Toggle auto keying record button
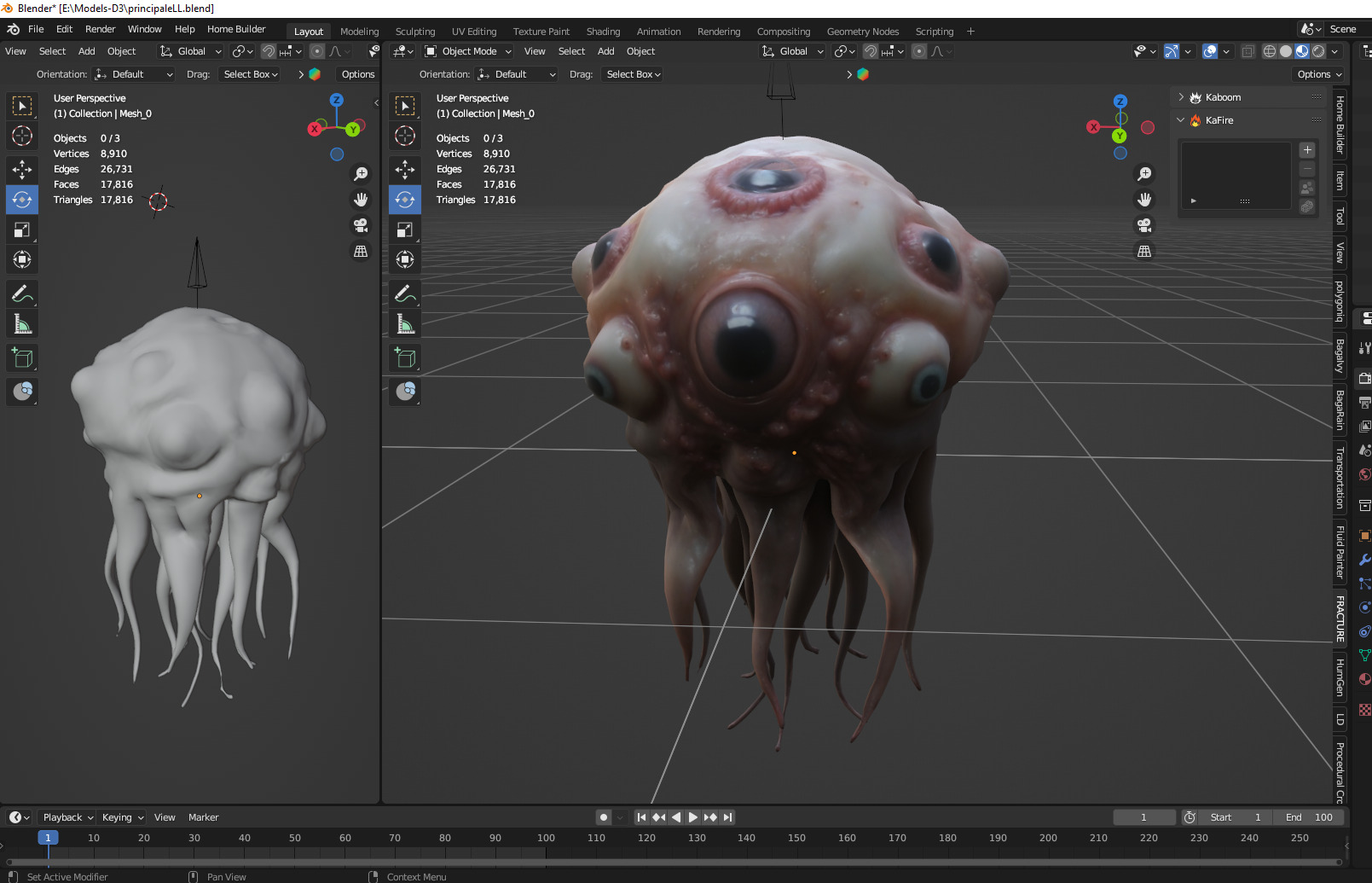This screenshot has width=1372, height=883. 604,817
